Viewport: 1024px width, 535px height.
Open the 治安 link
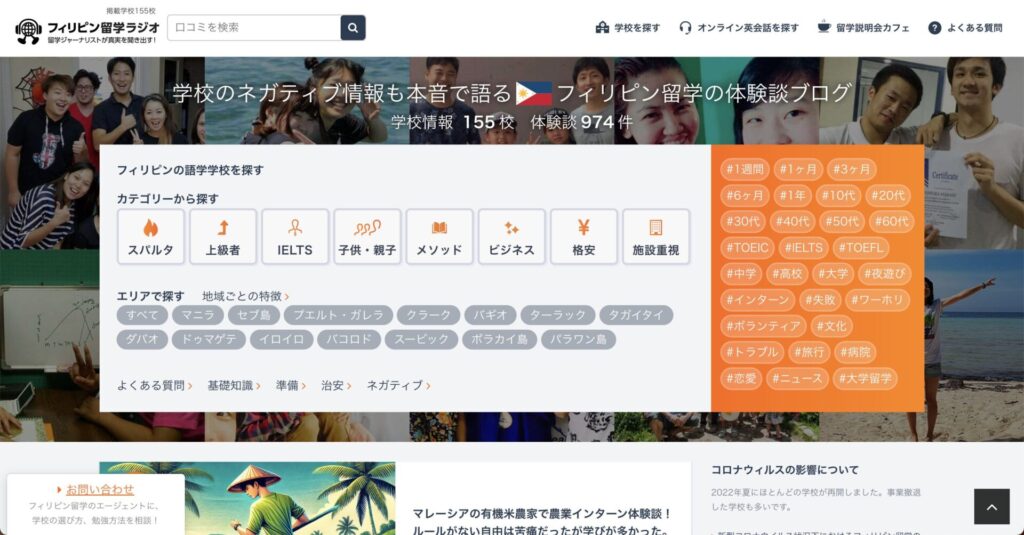(x=336, y=385)
